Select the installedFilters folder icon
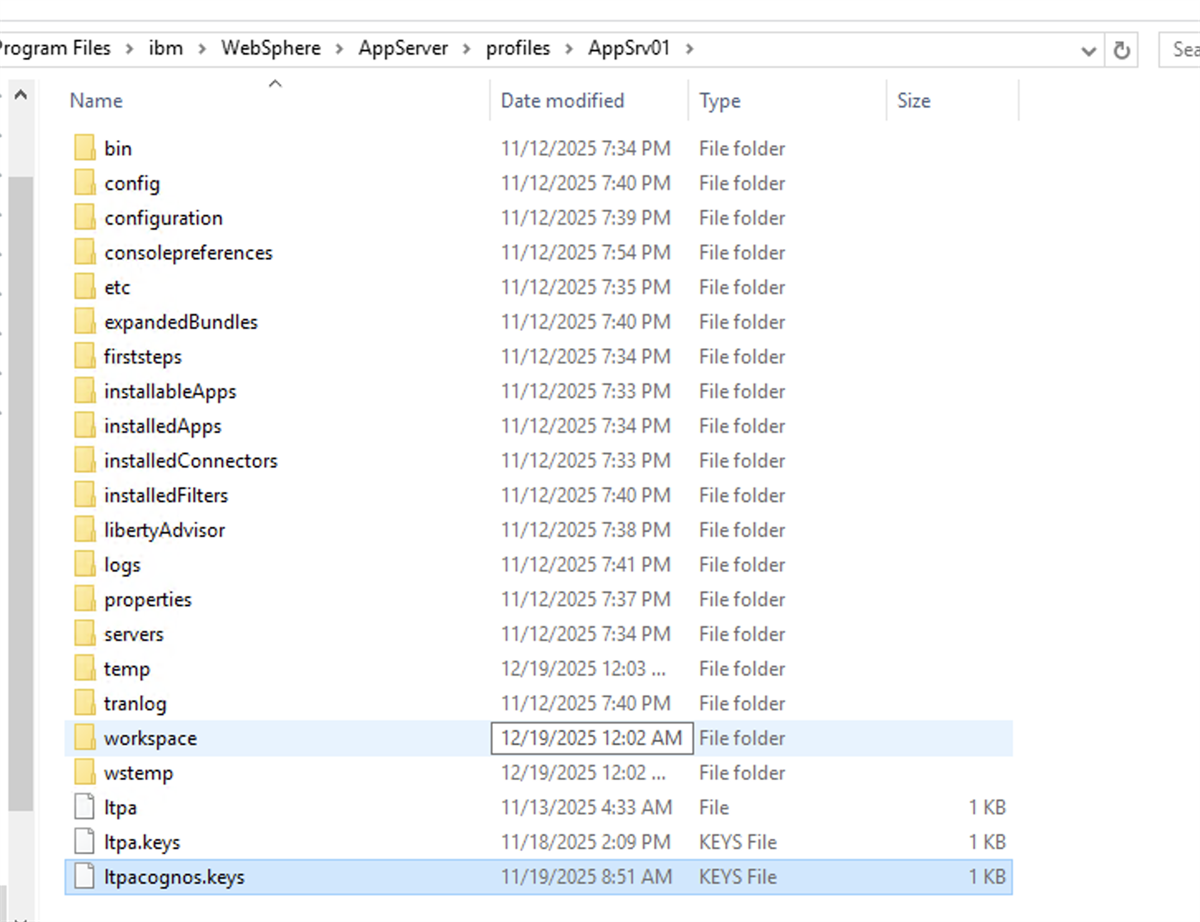The width and height of the screenshot is (1200, 922). 85,495
